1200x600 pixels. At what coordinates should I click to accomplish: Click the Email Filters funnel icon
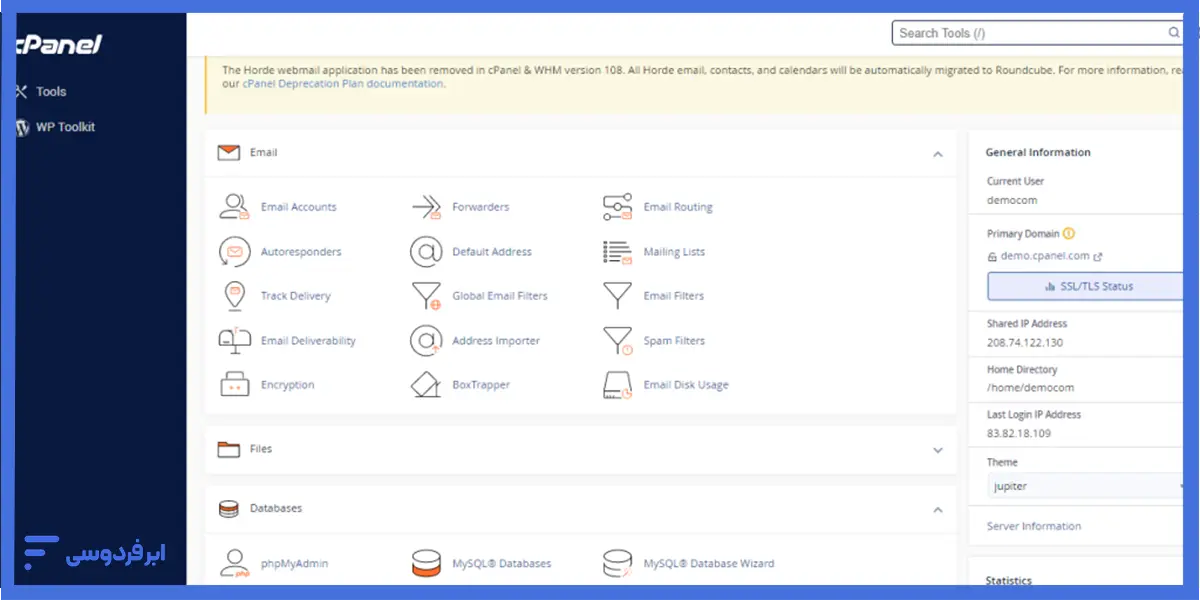(x=618, y=296)
